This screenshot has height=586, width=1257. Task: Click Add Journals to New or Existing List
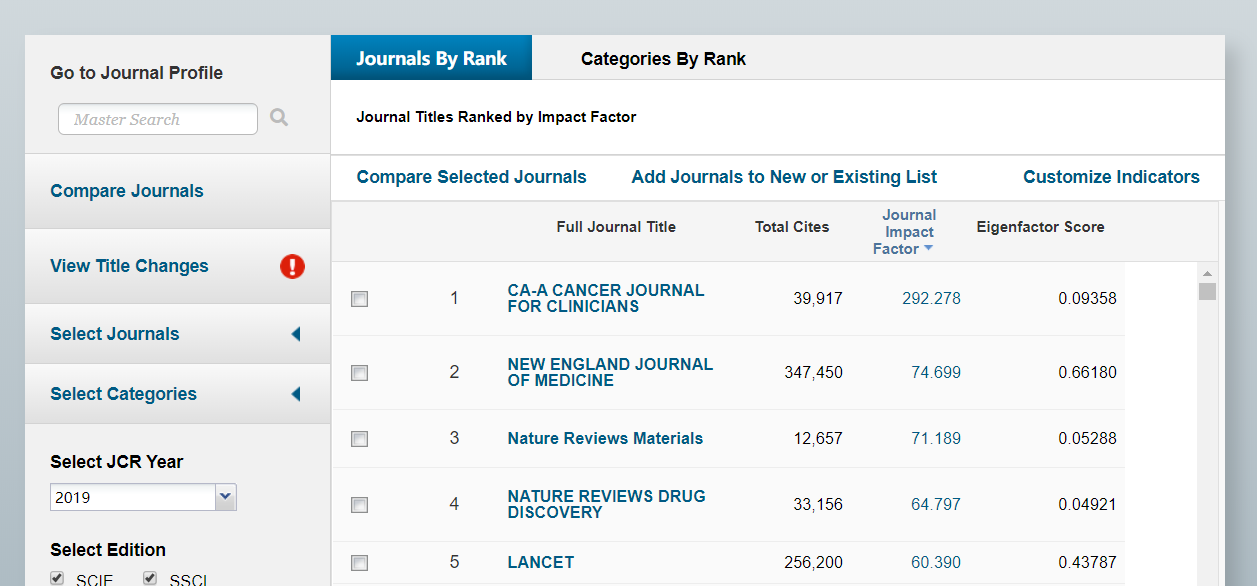coord(784,177)
